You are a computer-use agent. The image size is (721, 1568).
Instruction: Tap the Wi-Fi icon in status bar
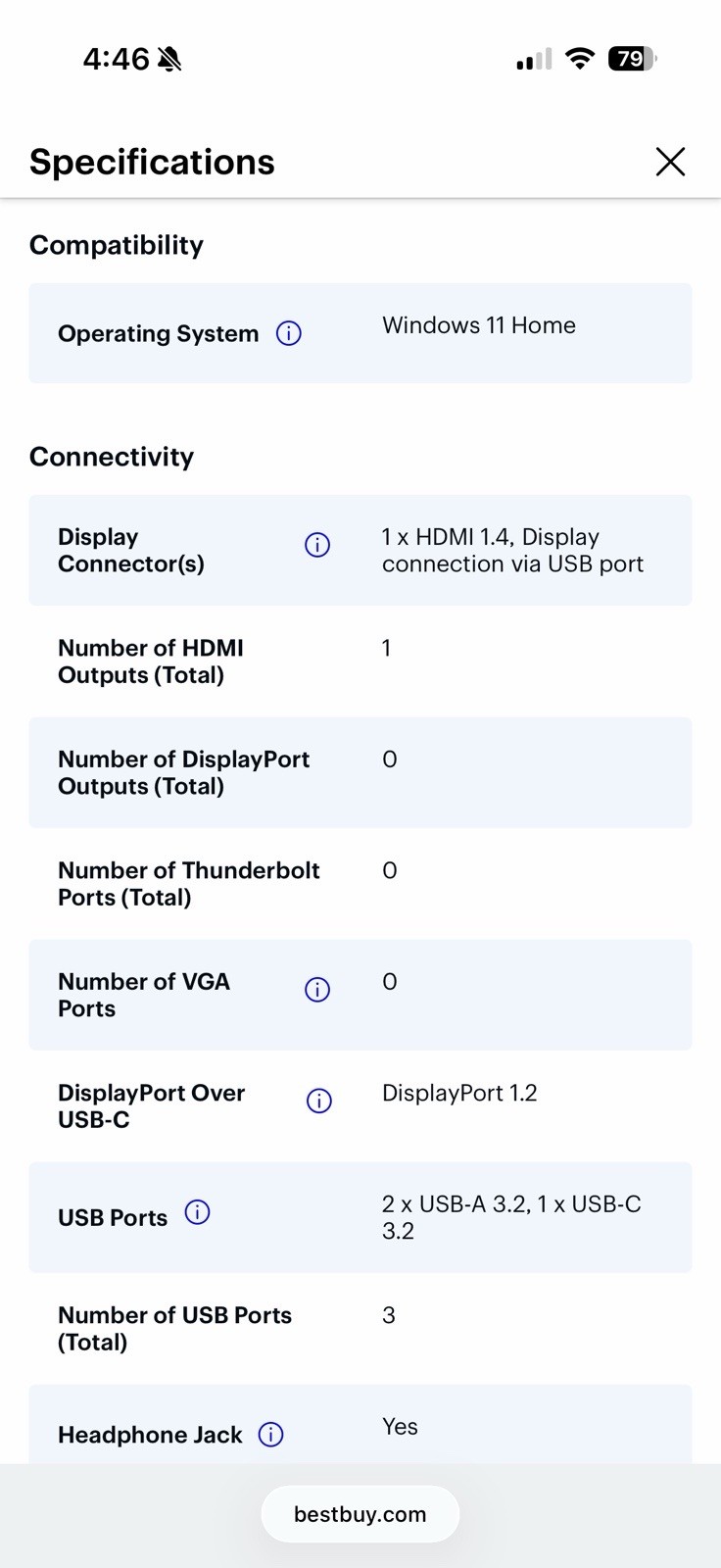point(580,59)
